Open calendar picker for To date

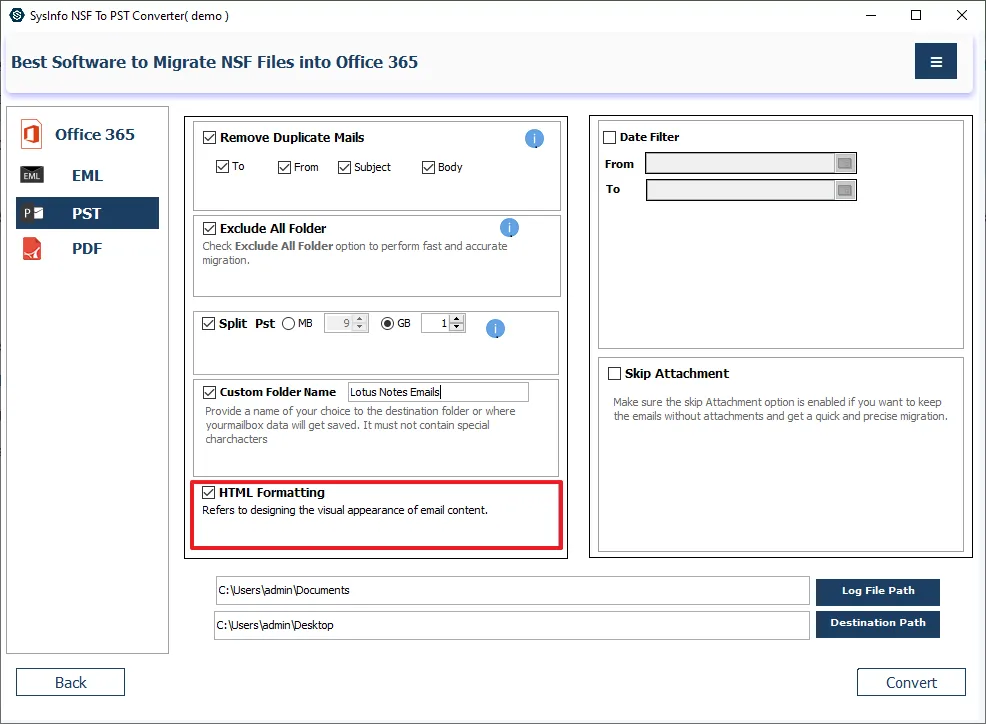(x=845, y=190)
